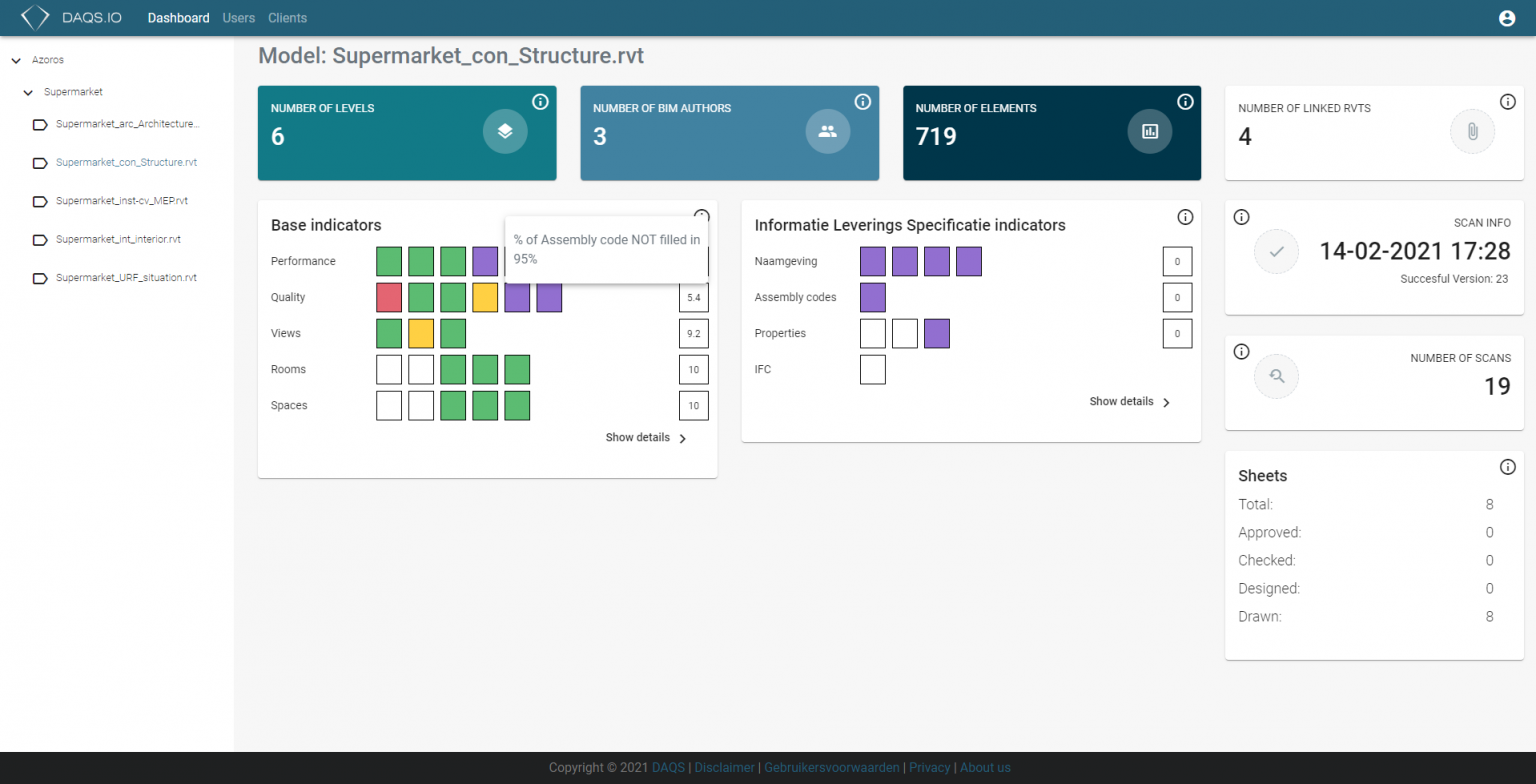Open the info tooltip on Base indicators panel
This screenshot has width=1536, height=784.
701,214
